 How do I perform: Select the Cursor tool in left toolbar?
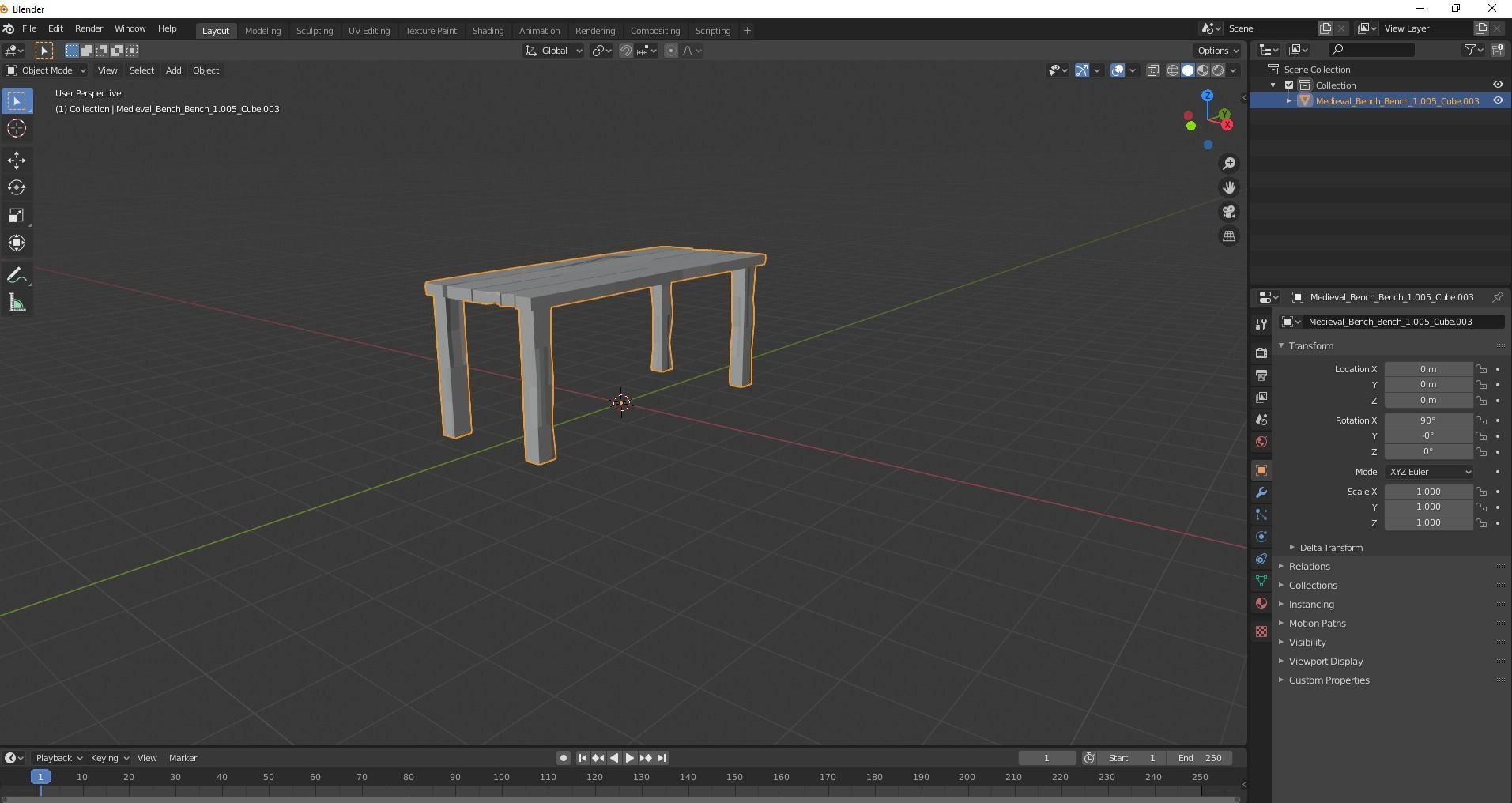pos(17,128)
